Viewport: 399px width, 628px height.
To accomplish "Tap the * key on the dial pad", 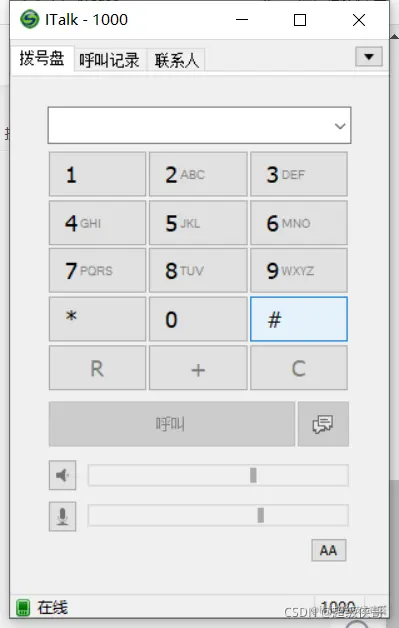I will (x=97, y=319).
